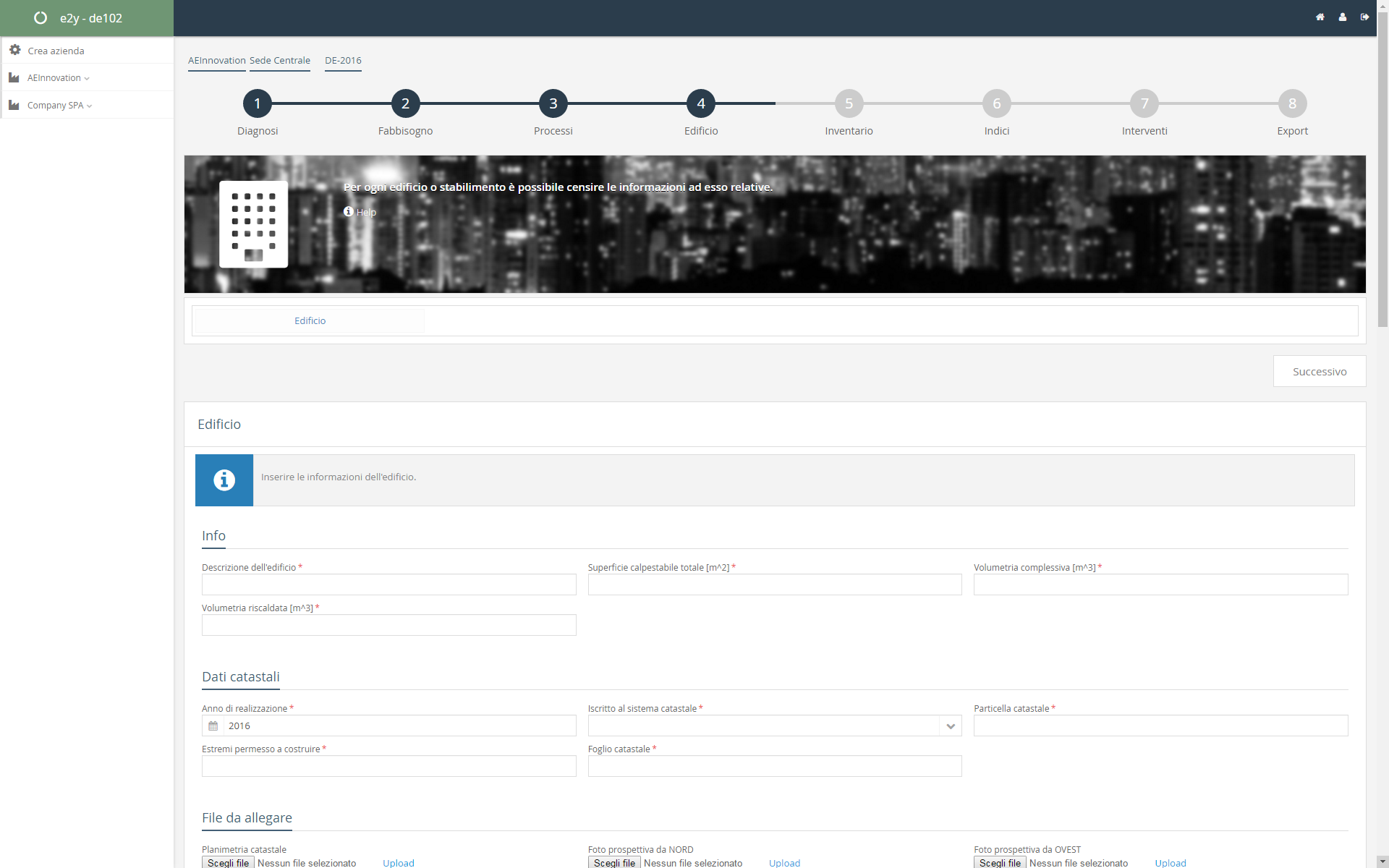Jump to step 8 Export
The image size is (1389, 868).
[x=1292, y=103]
